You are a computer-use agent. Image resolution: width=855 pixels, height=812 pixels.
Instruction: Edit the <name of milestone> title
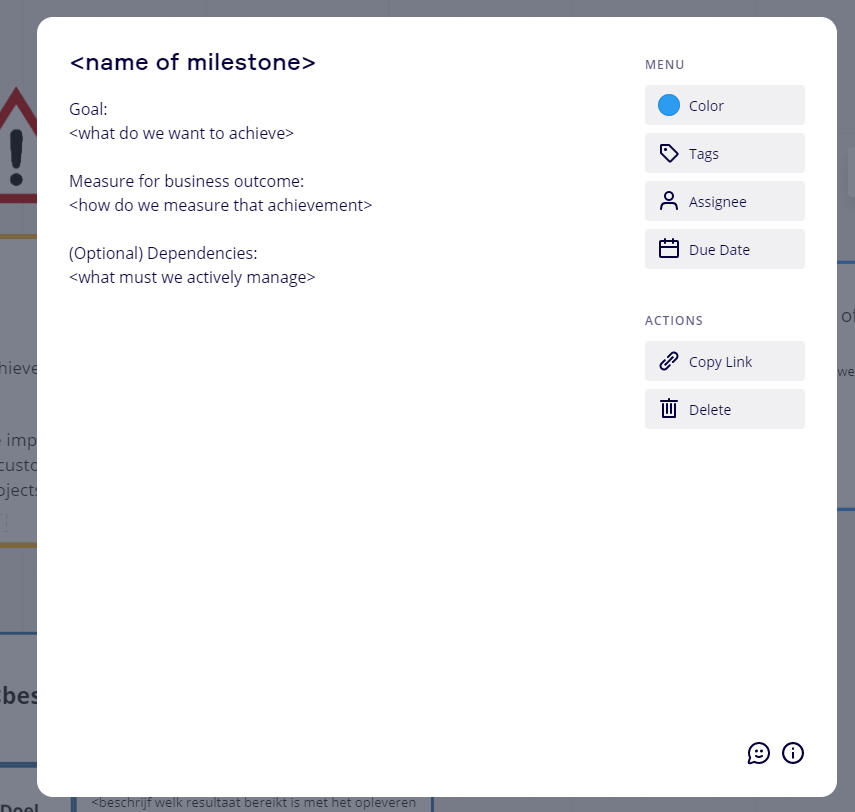click(192, 63)
